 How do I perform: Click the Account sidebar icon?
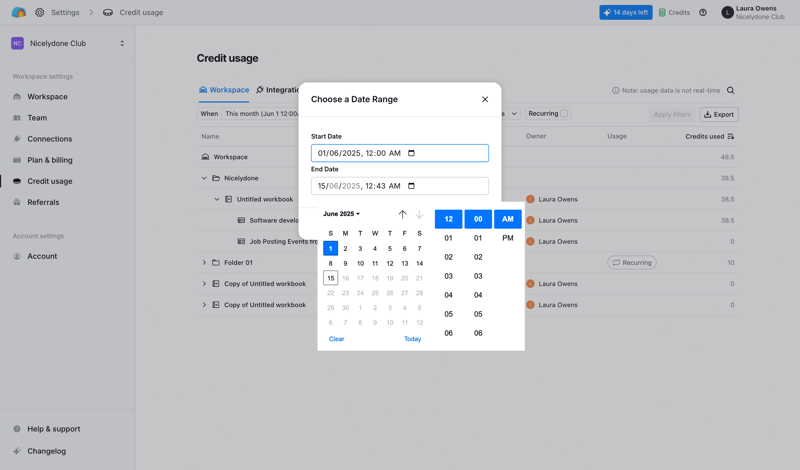pos(17,256)
